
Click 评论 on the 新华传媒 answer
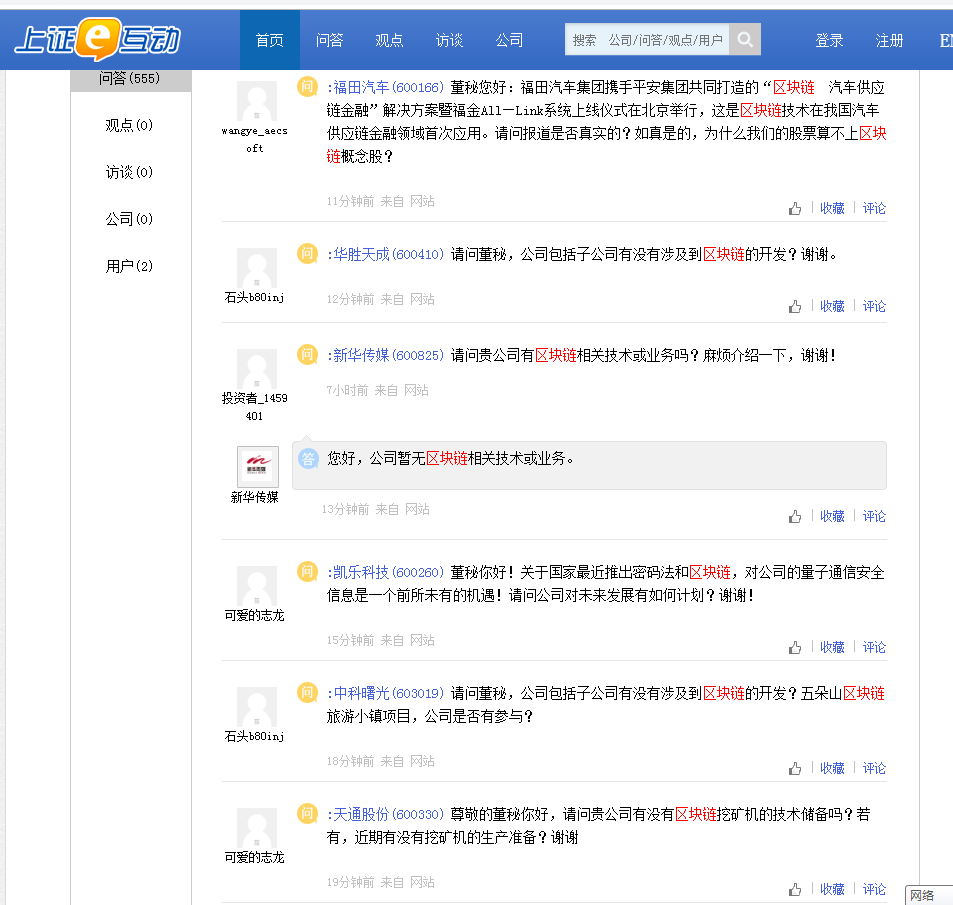tap(874, 517)
